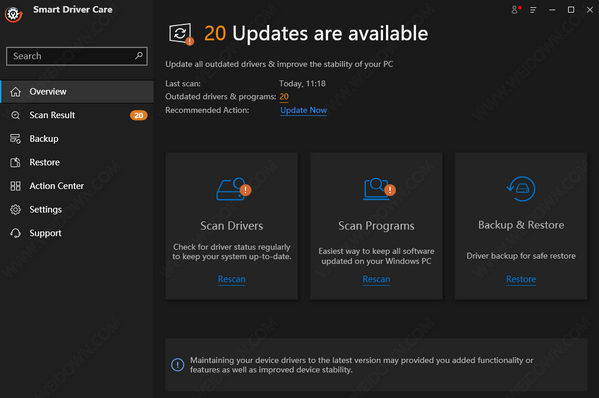Close the Smart Driver Care window

tap(590, 10)
